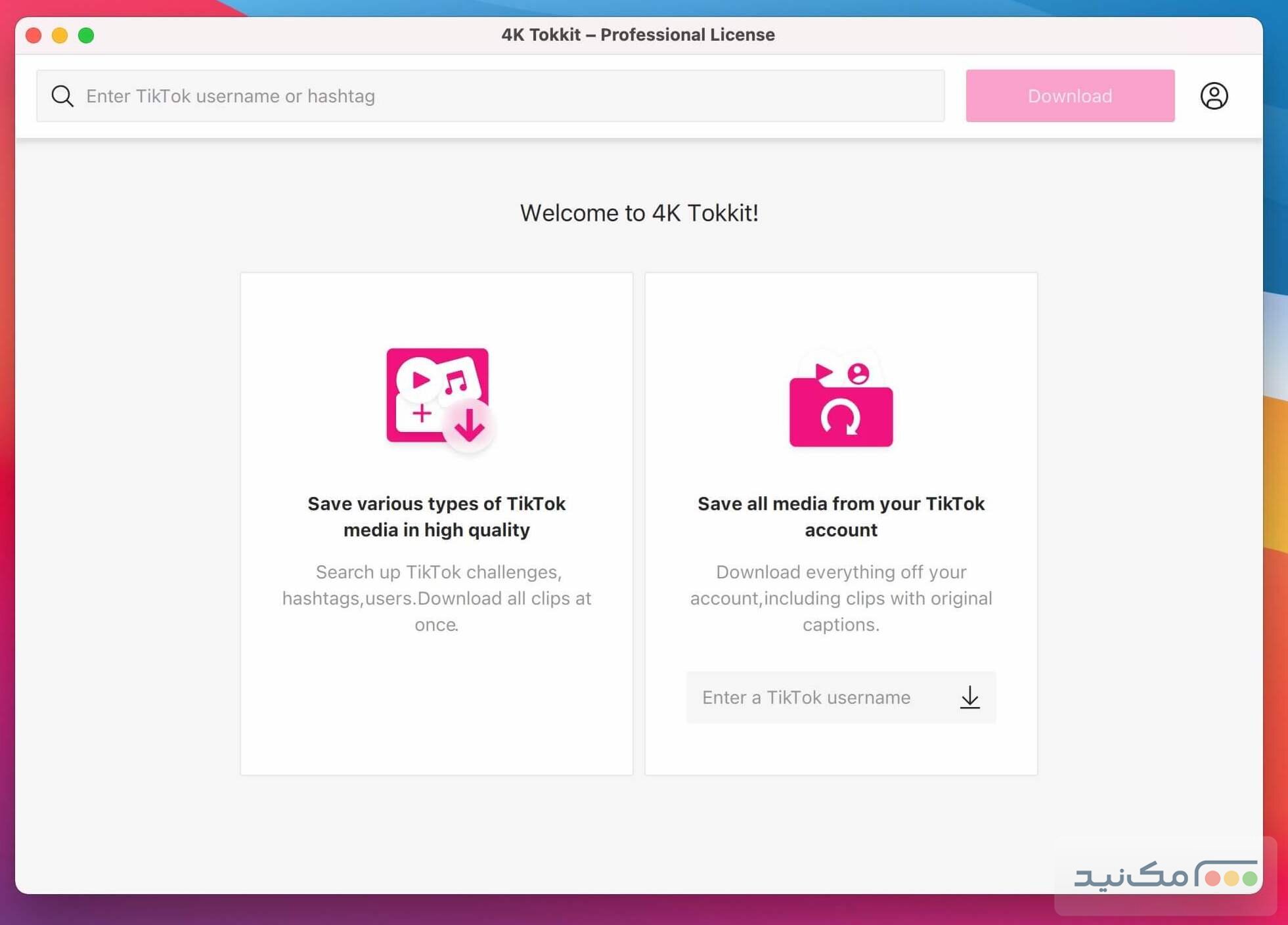Image resolution: width=1288 pixels, height=925 pixels.
Task: Click the play badge above the pink folder
Action: [822, 371]
